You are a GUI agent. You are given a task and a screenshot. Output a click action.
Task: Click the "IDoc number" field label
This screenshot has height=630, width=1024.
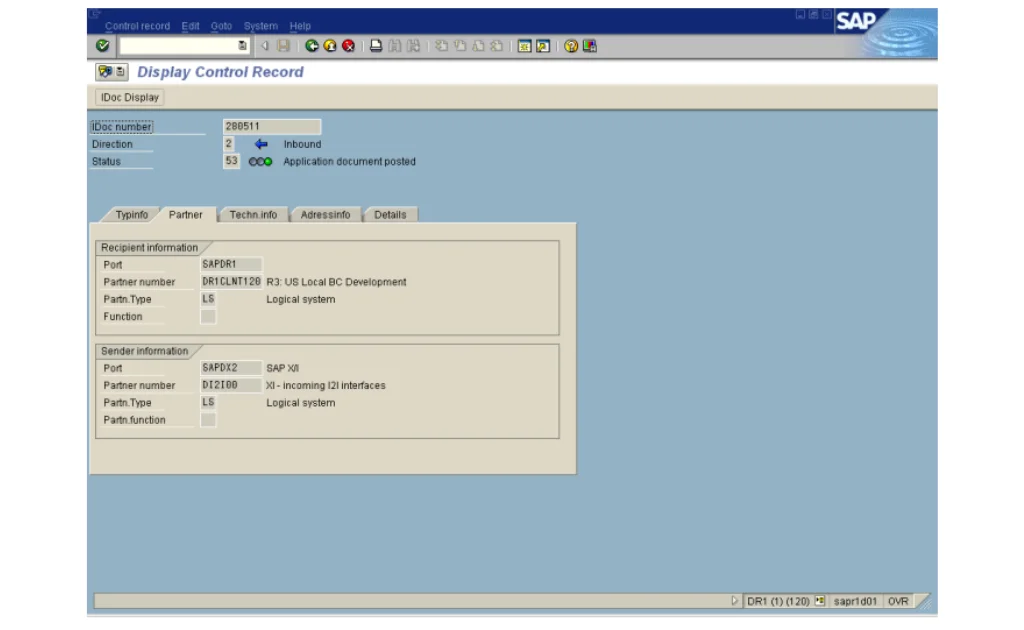[x=121, y=127]
